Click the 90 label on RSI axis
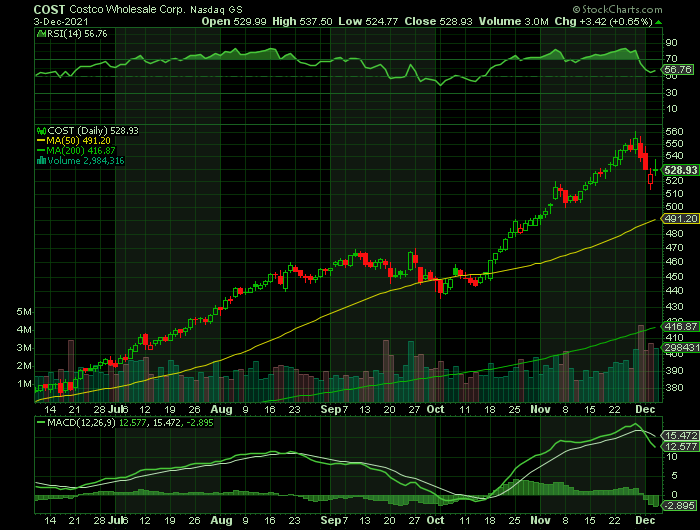The width and height of the screenshot is (700, 530). (671, 43)
